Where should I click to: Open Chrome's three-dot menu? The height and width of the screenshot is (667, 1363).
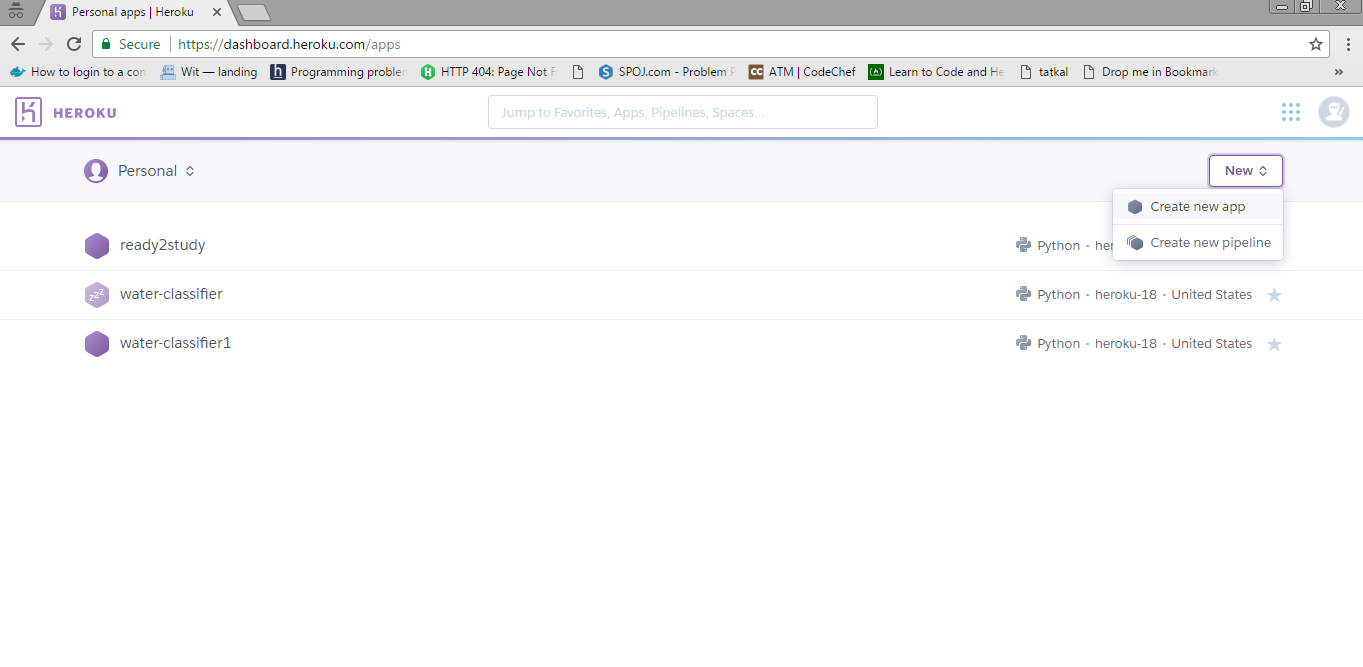(x=1348, y=44)
